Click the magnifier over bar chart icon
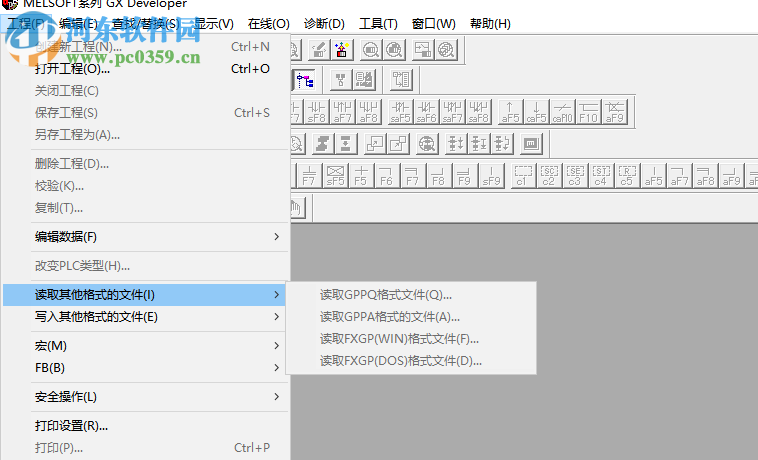 pos(394,49)
